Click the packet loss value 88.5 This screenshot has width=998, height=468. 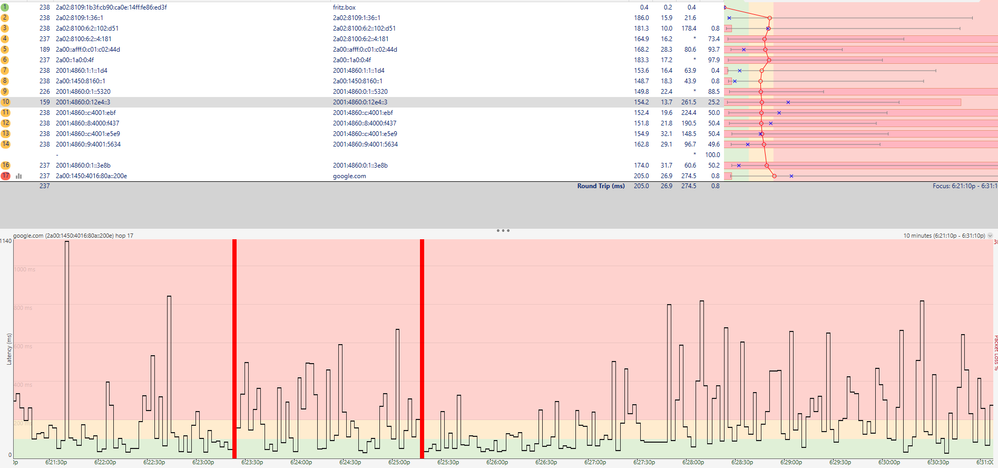713,91
